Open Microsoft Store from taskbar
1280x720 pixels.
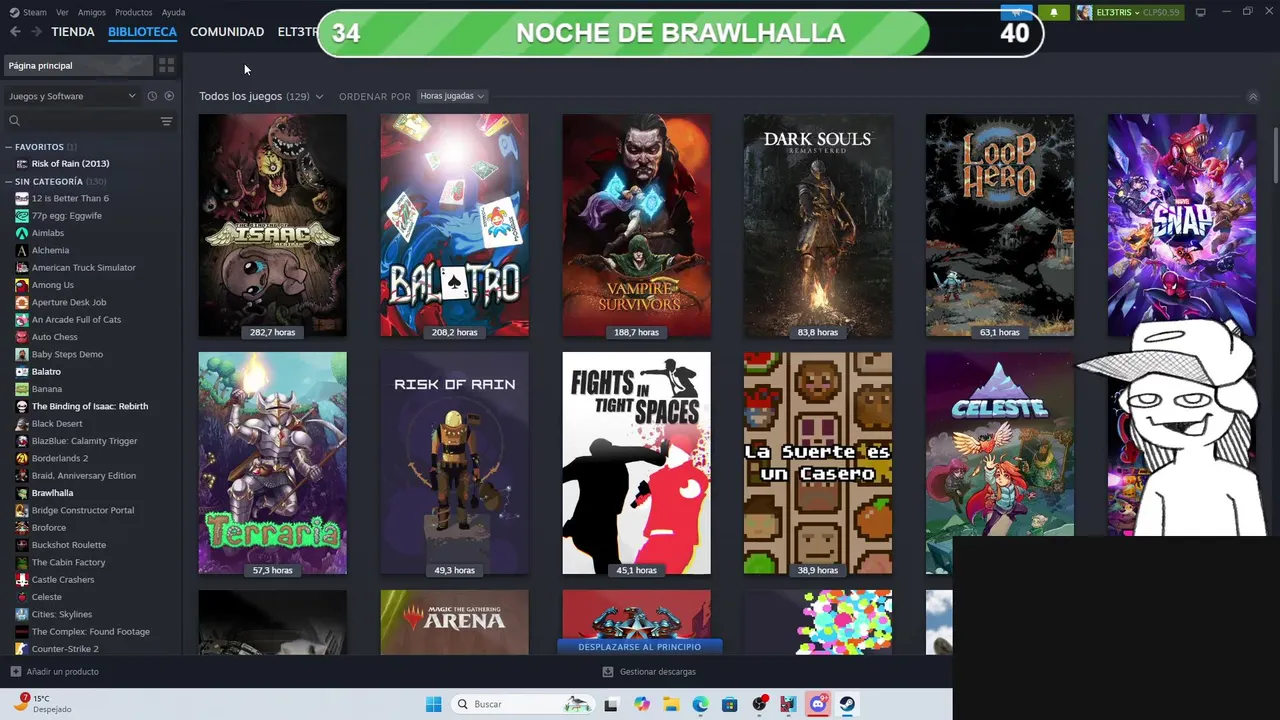coord(729,704)
